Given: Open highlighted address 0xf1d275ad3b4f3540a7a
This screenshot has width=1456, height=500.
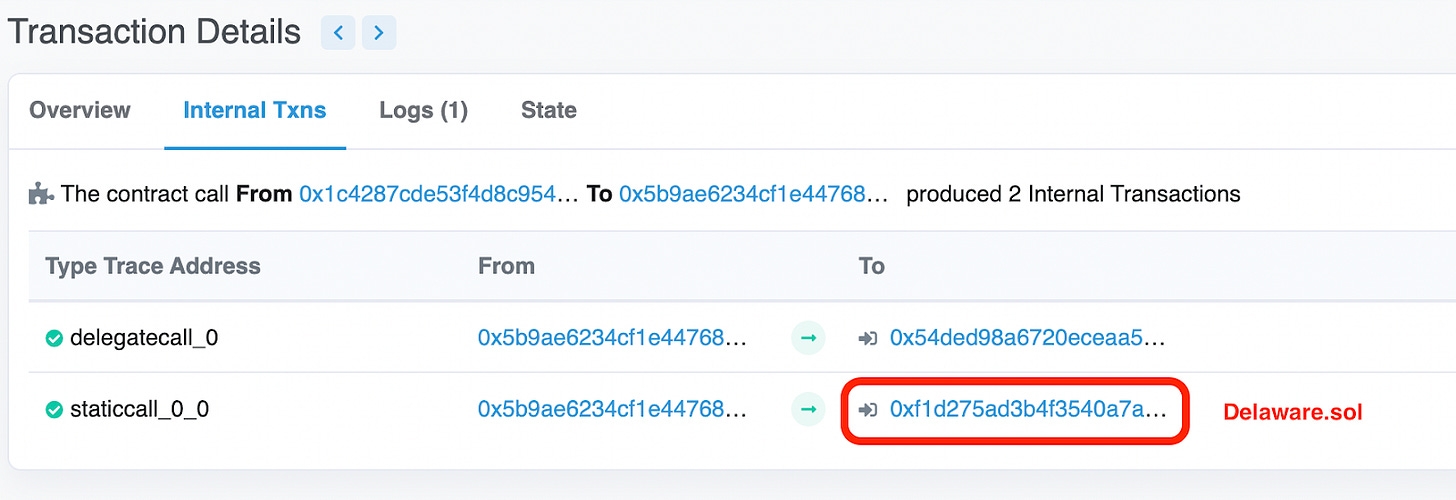Looking at the screenshot, I should click(x=1028, y=409).
